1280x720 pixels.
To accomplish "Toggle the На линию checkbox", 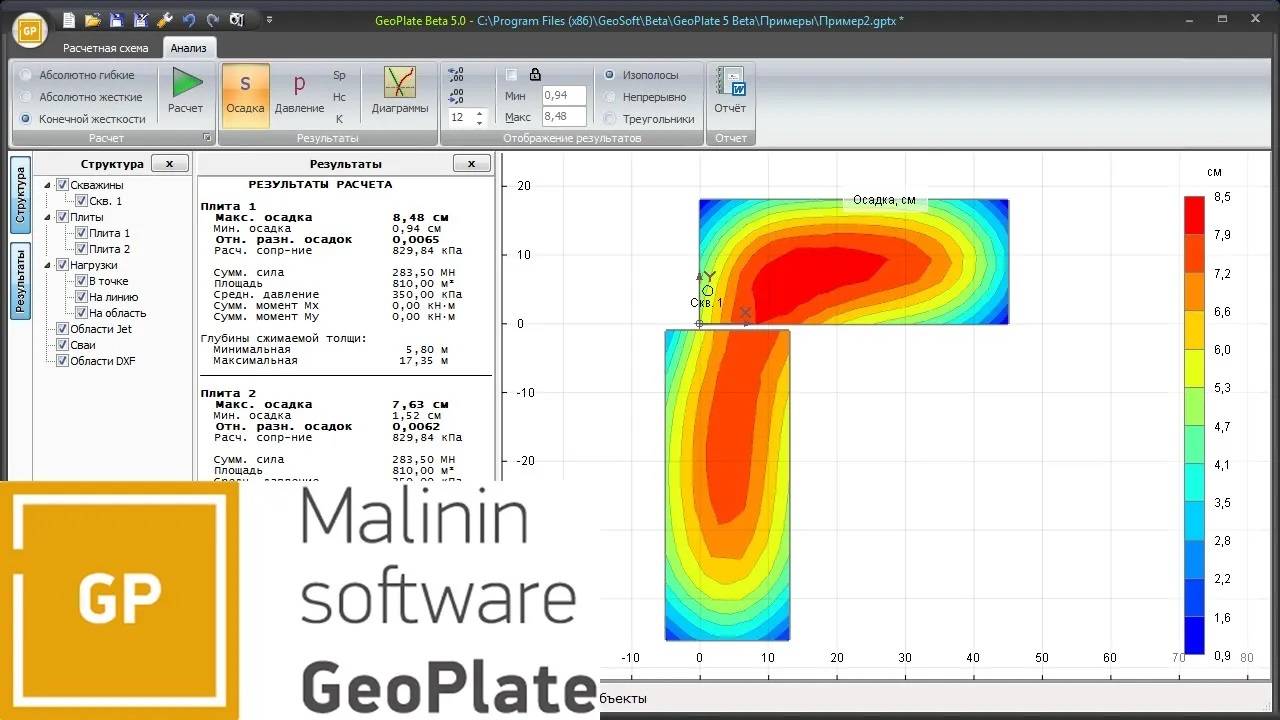I will pyautogui.click(x=82, y=297).
